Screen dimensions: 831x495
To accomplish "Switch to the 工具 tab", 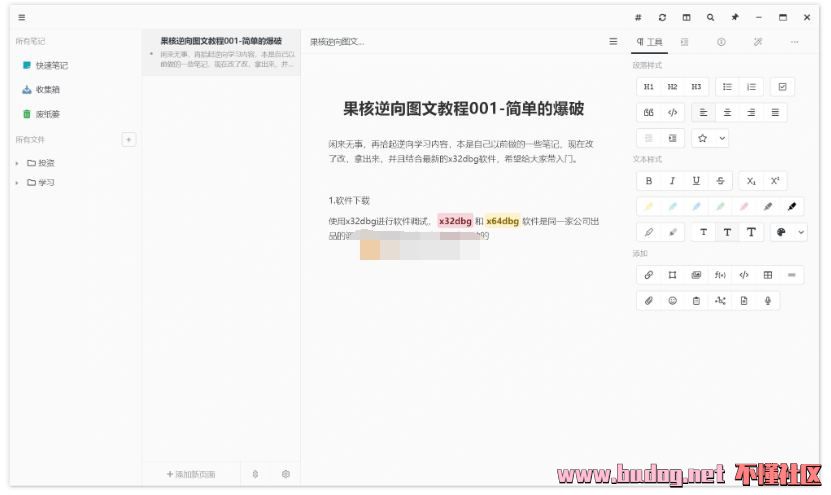I will 650,42.
